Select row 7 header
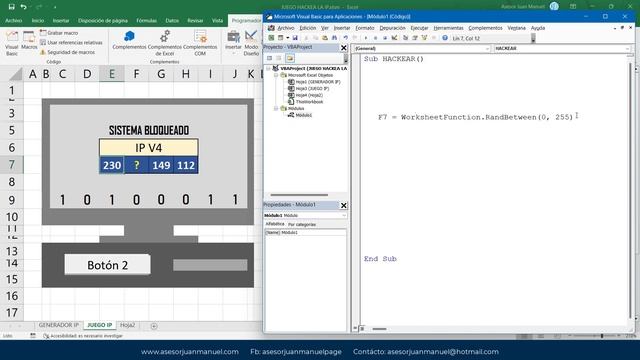640x360 pixels. coord(11,164)
